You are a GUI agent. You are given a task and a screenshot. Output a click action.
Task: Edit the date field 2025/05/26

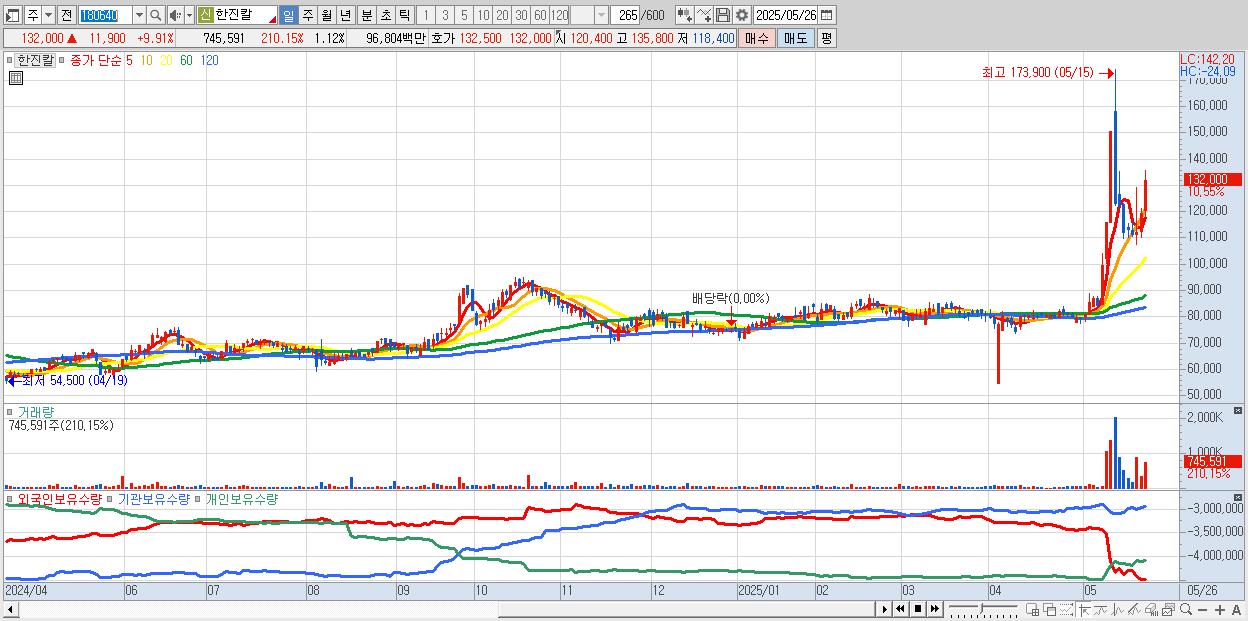pos(787,15)
